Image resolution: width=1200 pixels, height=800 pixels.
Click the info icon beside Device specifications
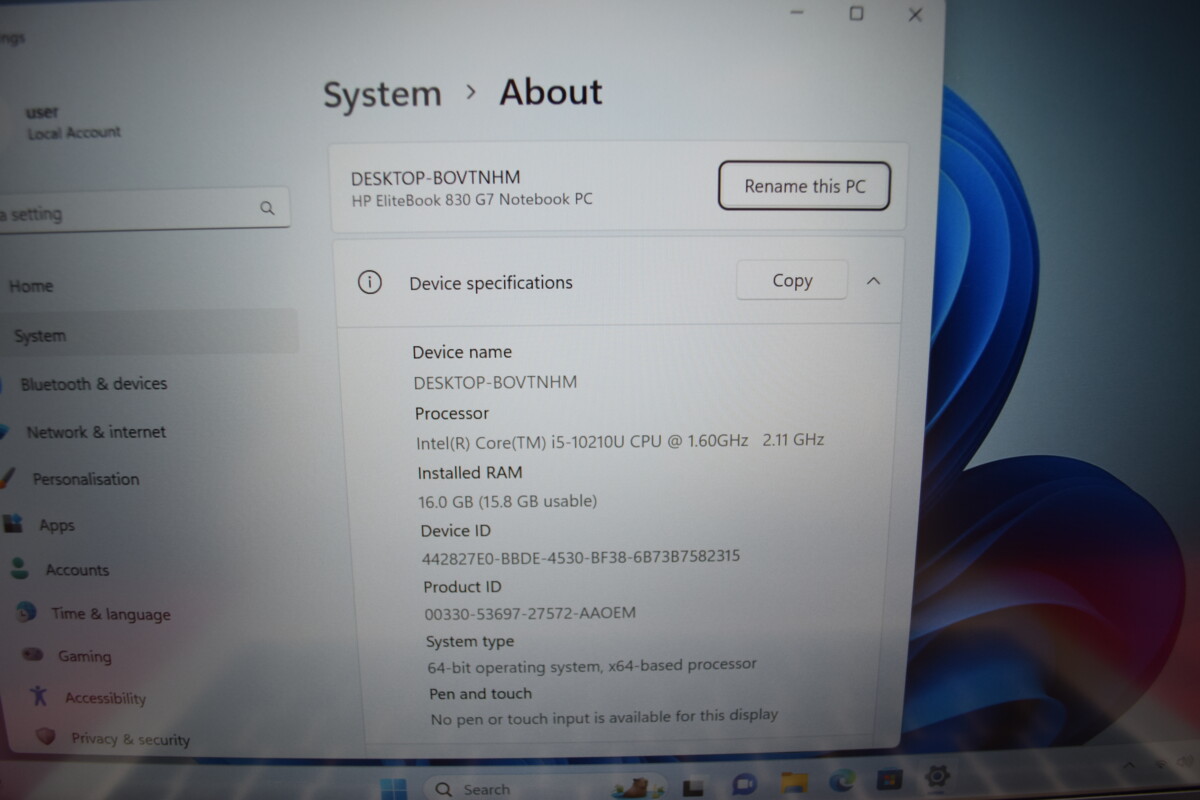click(370, 283)
